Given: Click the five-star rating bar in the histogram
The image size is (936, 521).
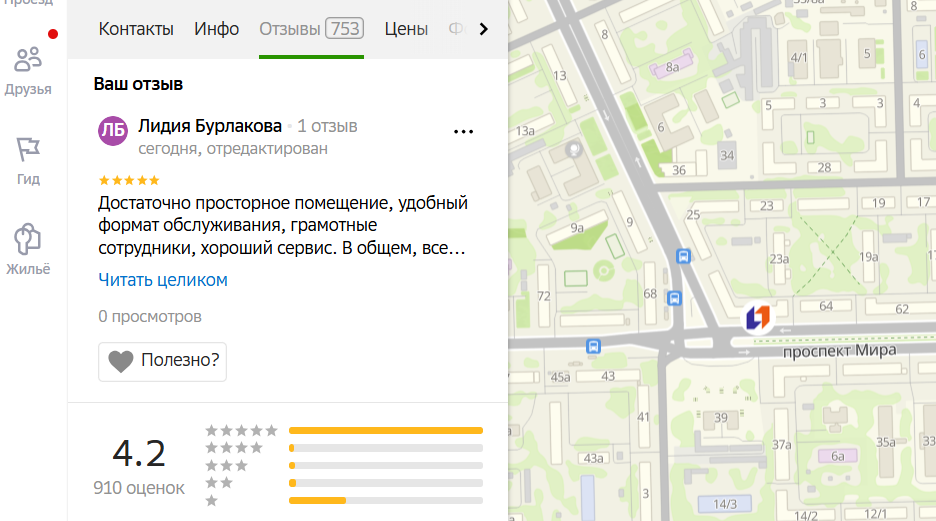Looking at the screenshot, I should (x=386, y=430).
